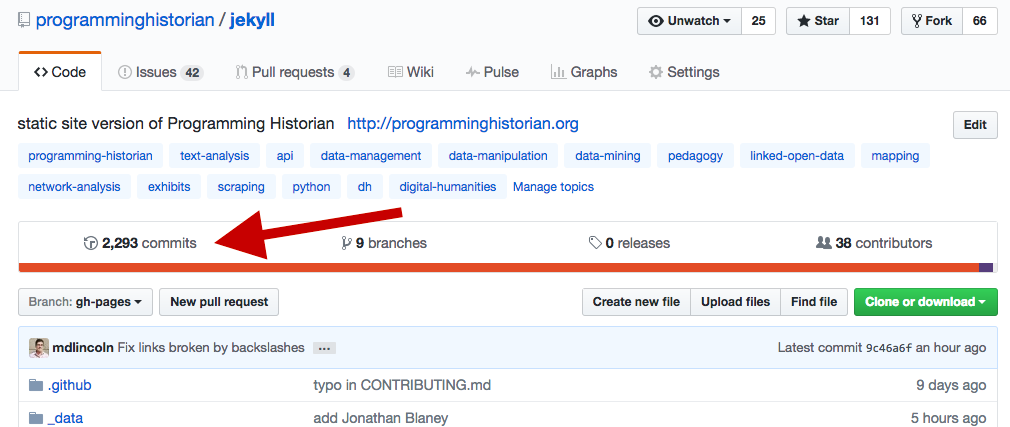1010x427 pixels.
Task: Switch to the Issues tab
Action: tap(160, 72)
